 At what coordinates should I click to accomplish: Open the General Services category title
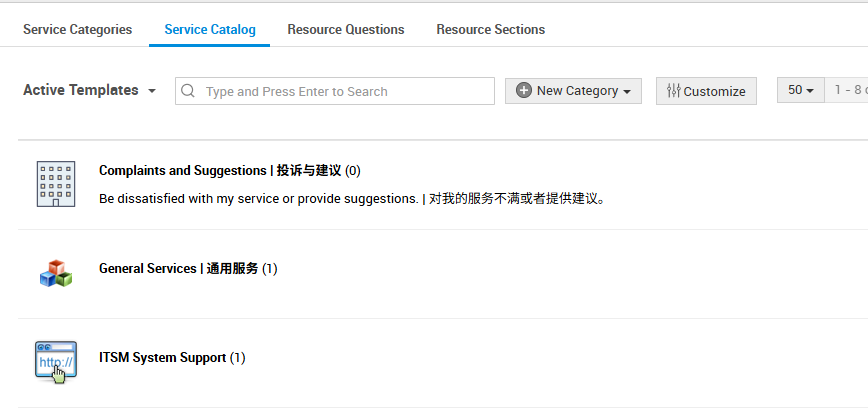188,268
